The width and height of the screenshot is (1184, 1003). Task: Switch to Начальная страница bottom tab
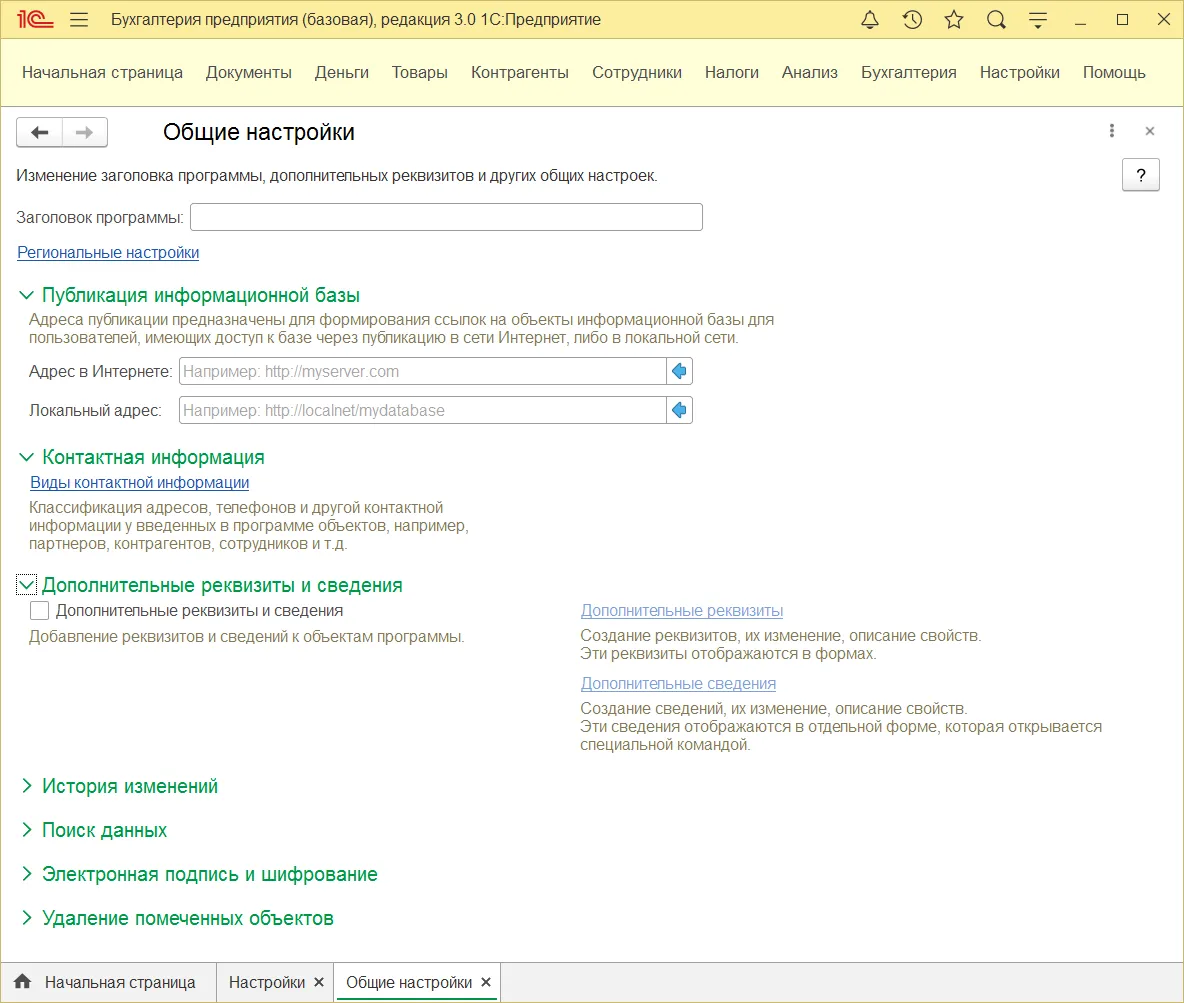pyautogui.click(x=109, y=982)
